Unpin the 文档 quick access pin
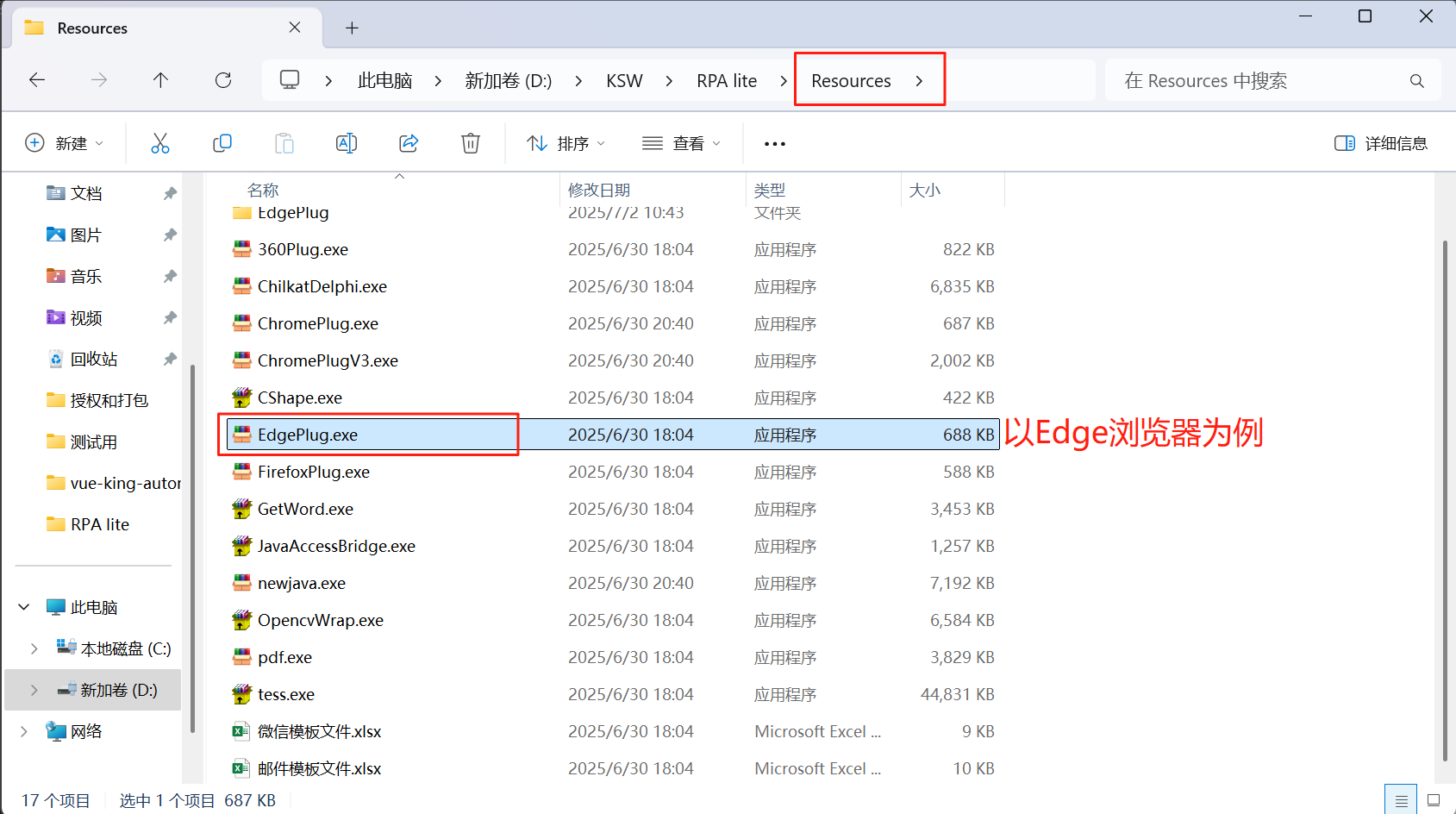 (x=170, y=193)
